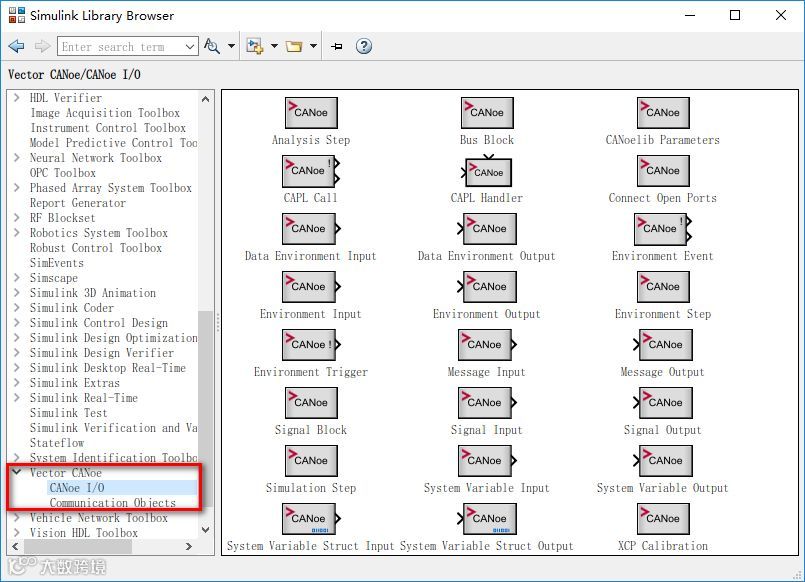Select the XCP Calibration block
Image resolution: width=805 pixels, height=582 pixels.
click(x=663, y=519)
